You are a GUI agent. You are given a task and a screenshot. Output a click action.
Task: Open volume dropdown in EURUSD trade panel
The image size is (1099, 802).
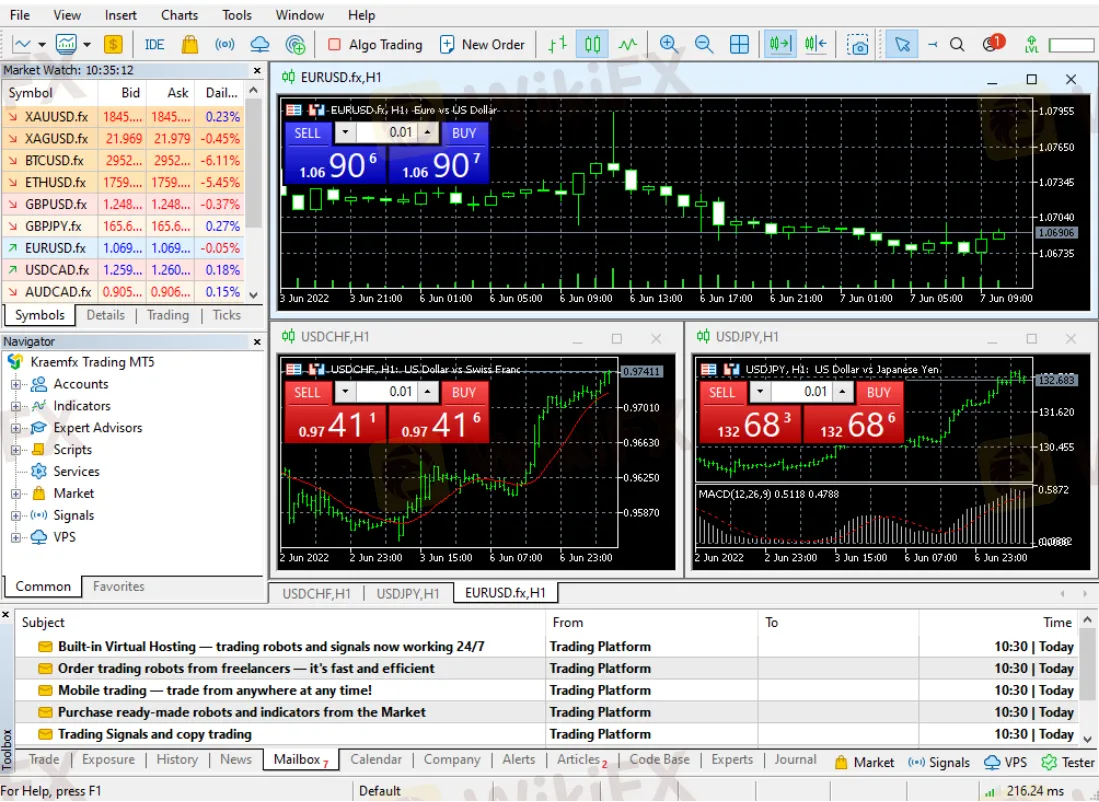[344, 132]
